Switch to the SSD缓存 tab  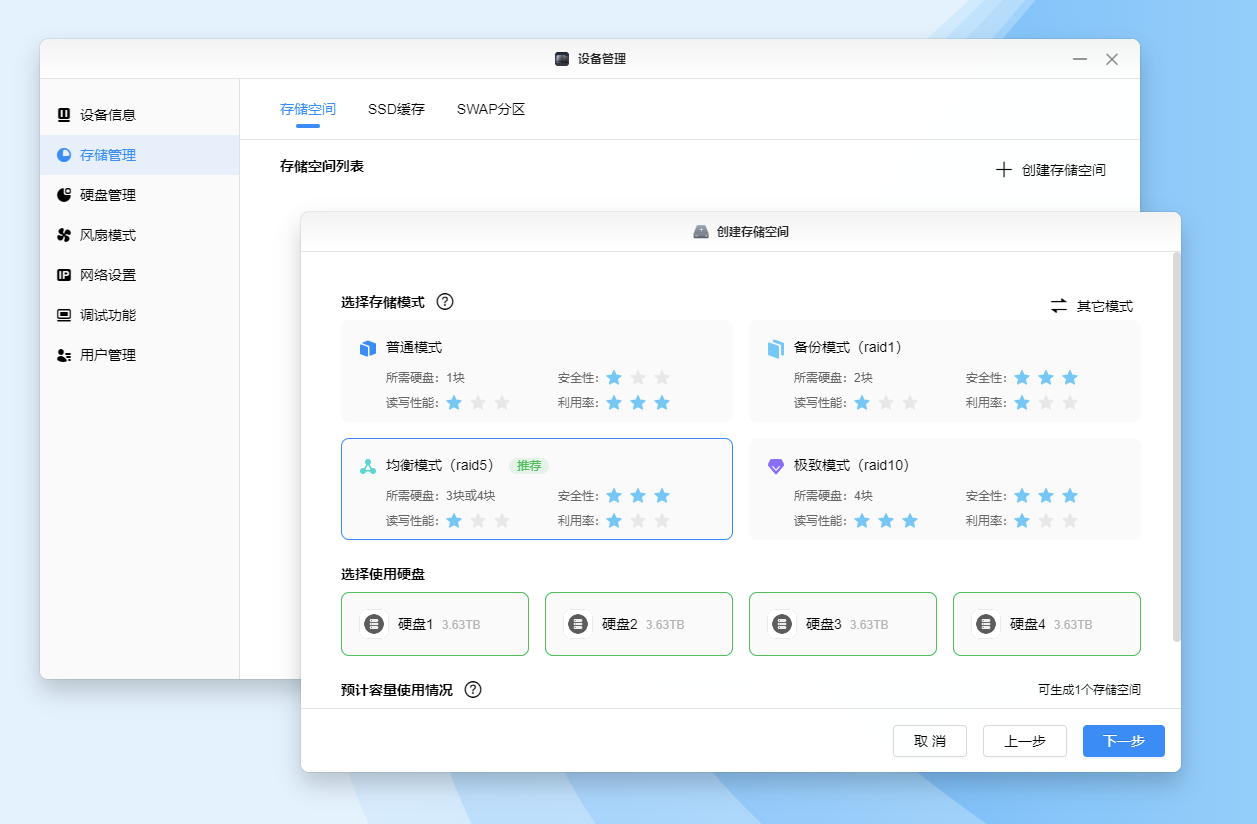(x=396, y=109)
